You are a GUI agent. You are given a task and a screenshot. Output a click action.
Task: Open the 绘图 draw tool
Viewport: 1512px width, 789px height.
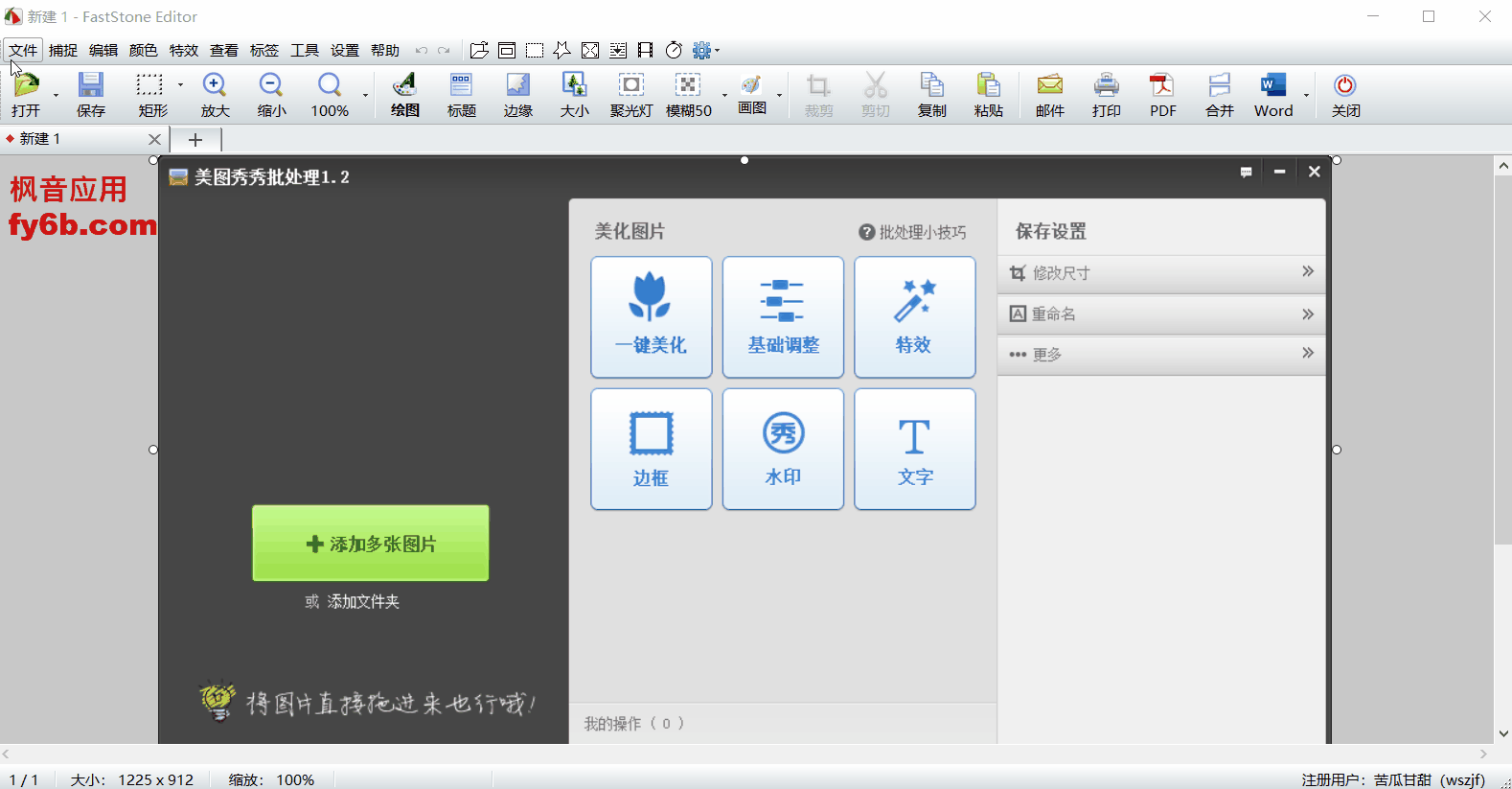point(404,95)
